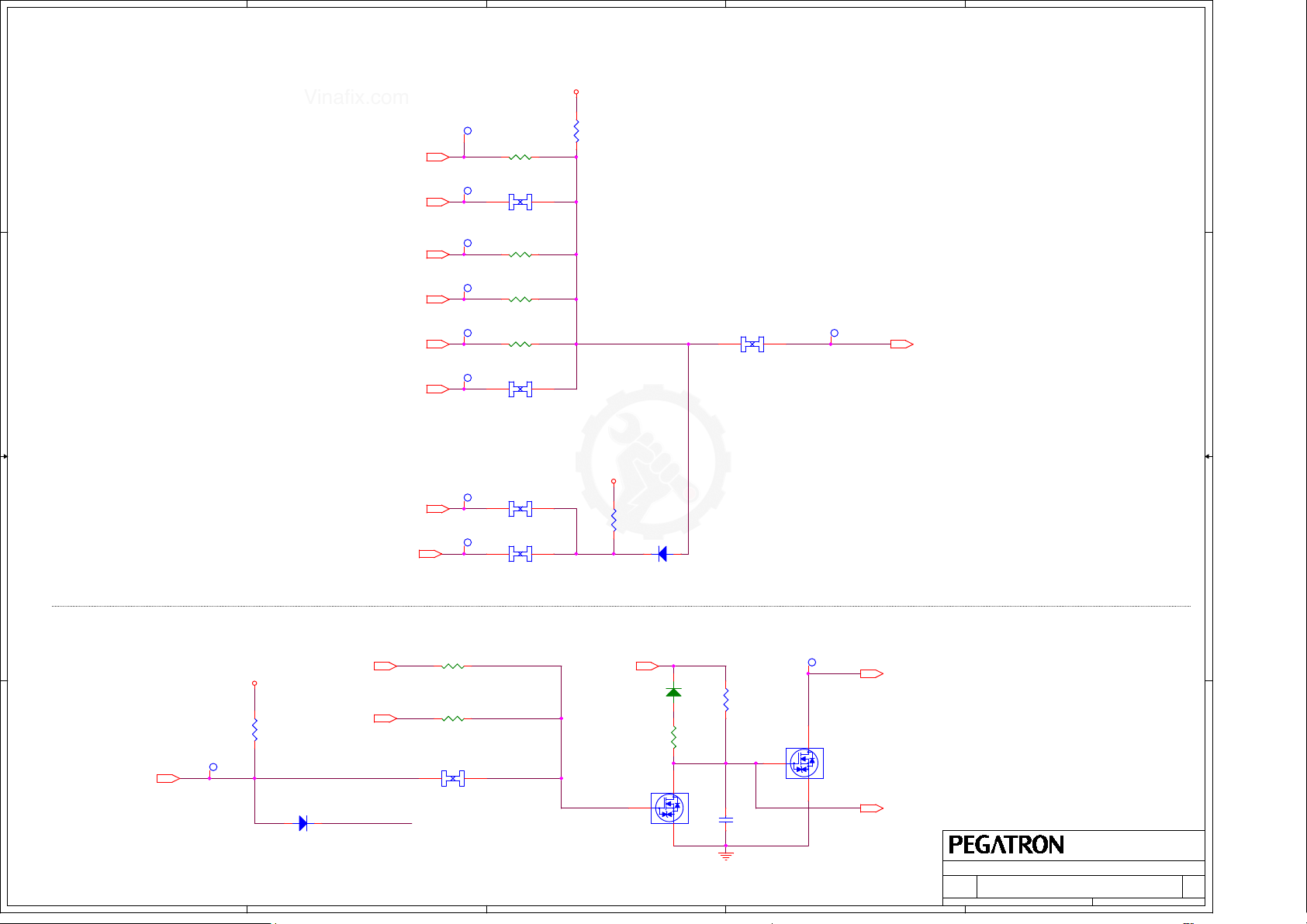This screenshot has width=1307, height=924.
Task: Select the upper output port at the lower right
Action: point(872,673)
